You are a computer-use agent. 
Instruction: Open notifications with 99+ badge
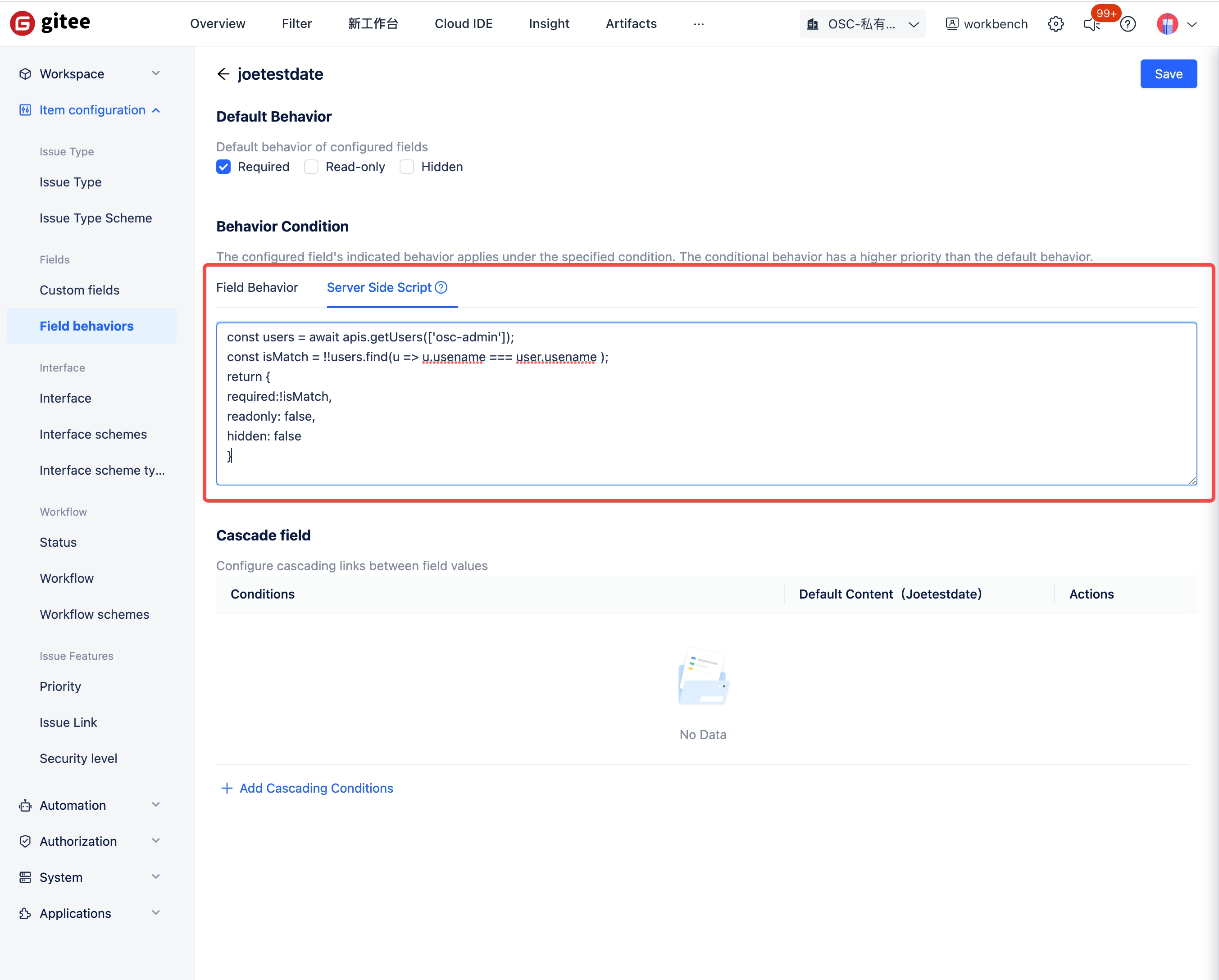pos(1091,24)
